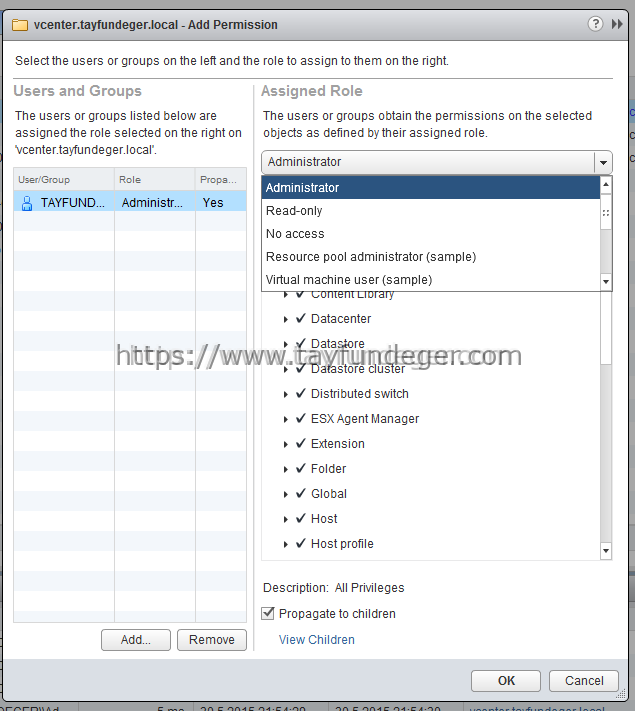Screen dimensions: 635x711
Task: Click privileges tree scrollbar down arrow
Action: (606, 551)
